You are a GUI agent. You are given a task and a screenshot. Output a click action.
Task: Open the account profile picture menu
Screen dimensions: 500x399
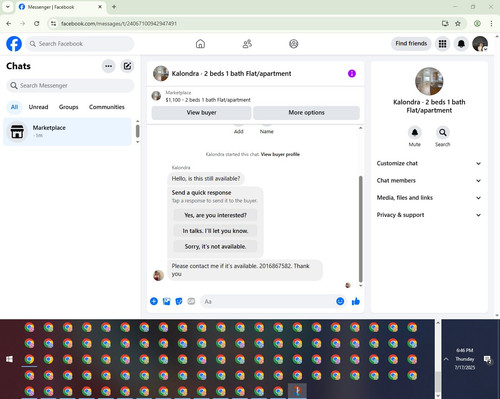(480, 44)
